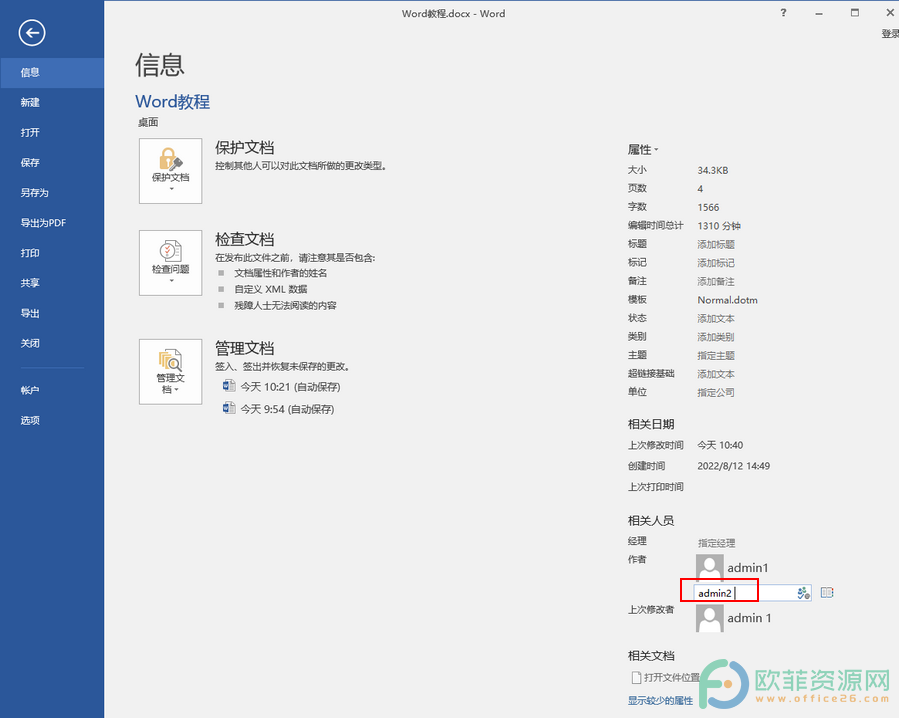Click the admin1 author avatar
Viewport: 899px width, 718px height.
(709, 567)
